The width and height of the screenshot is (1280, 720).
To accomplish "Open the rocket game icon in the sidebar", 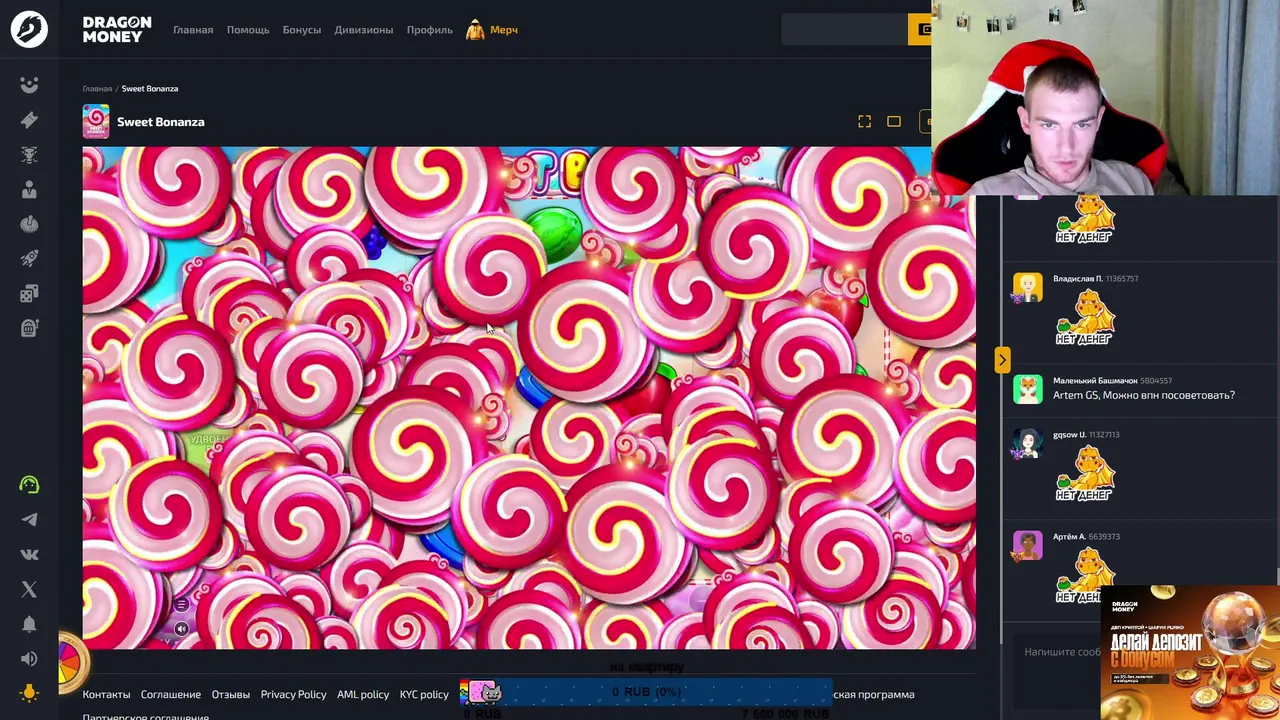I will pos(29,259).
